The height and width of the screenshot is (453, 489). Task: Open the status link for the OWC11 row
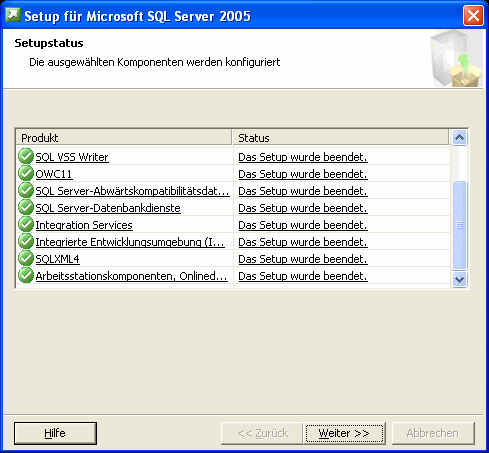click(303, 174)
